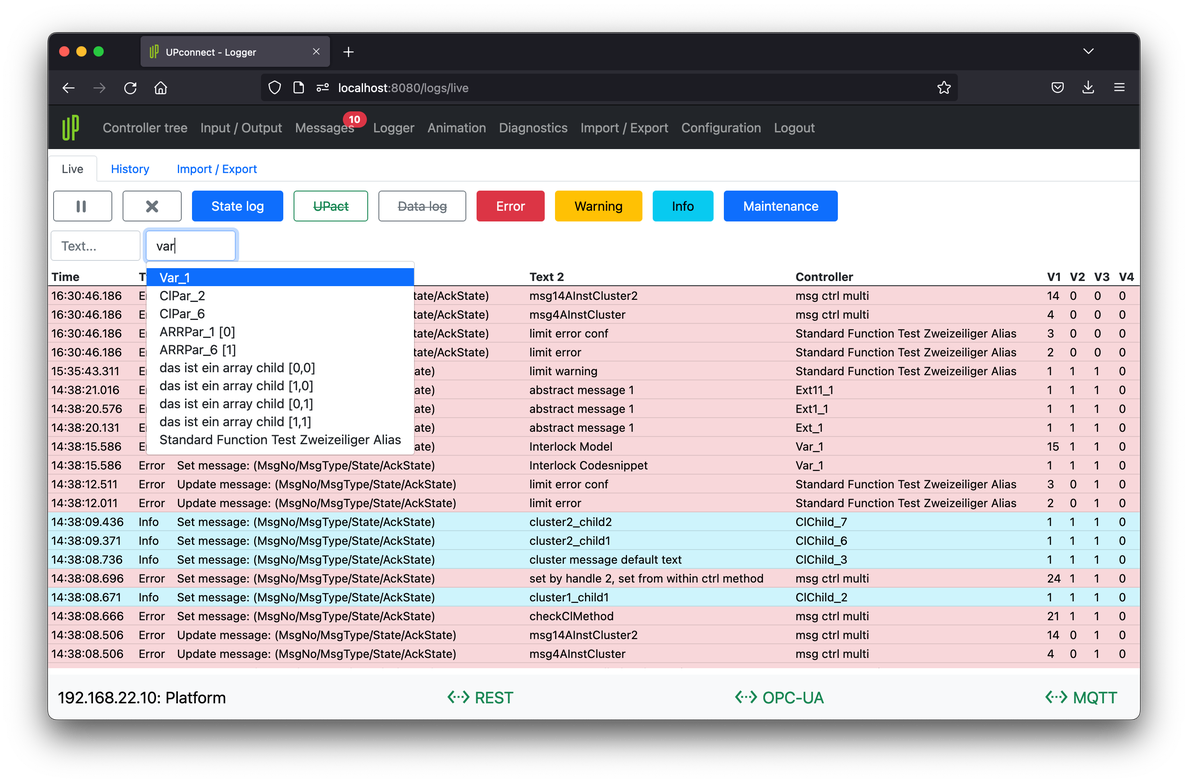Toggle the State log filter
1188x783 pixels.
237,206
